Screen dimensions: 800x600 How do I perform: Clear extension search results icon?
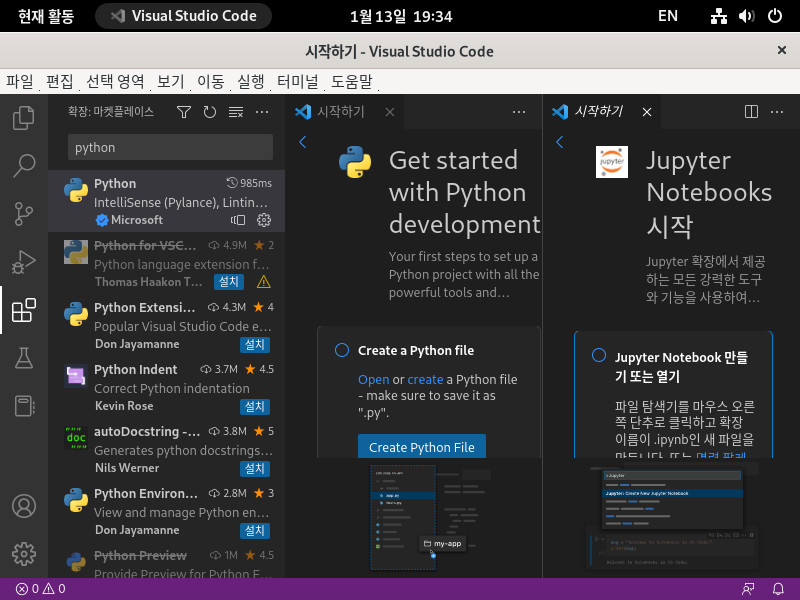[x=236, y=112]
